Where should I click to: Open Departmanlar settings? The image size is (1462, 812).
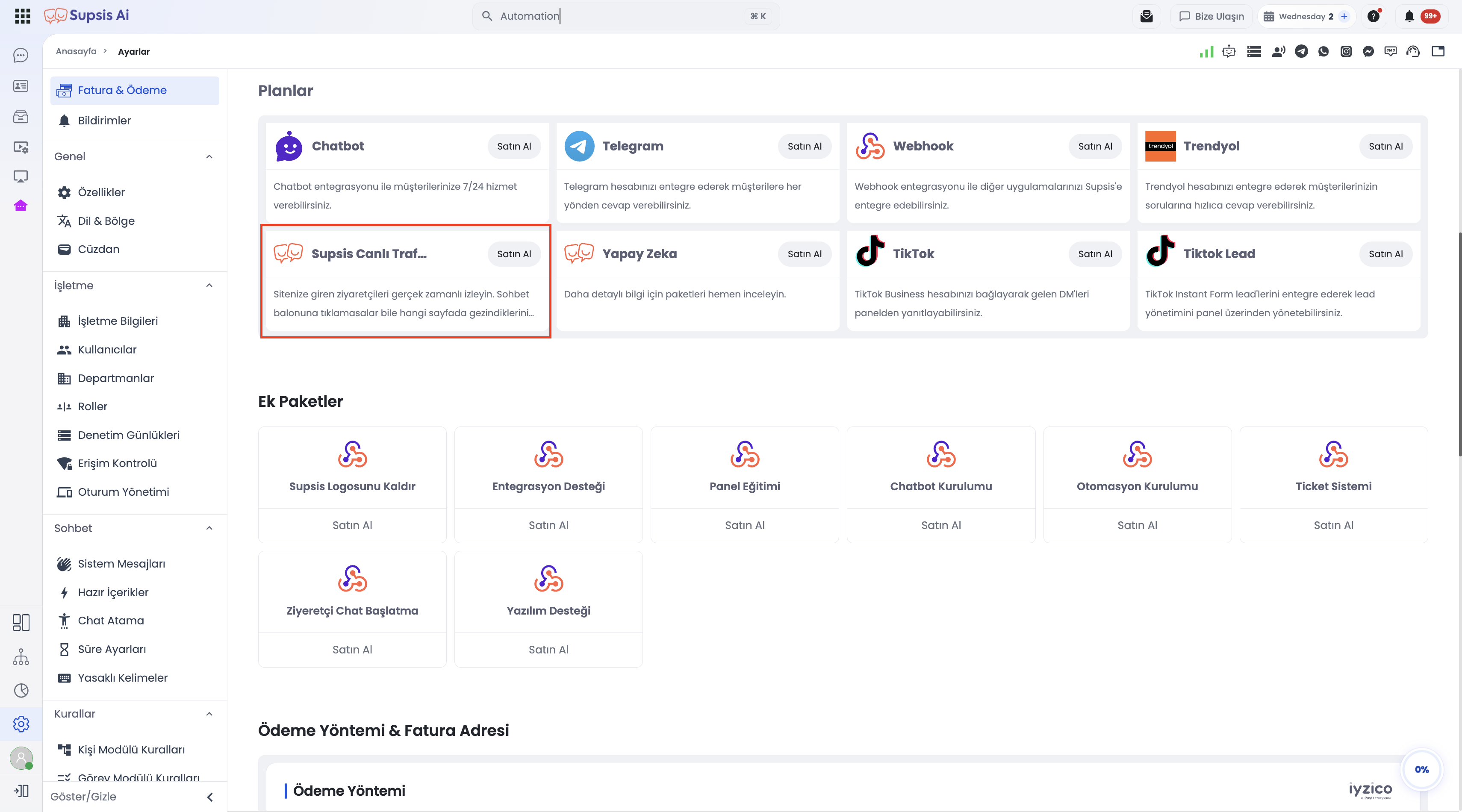point(135,378)
